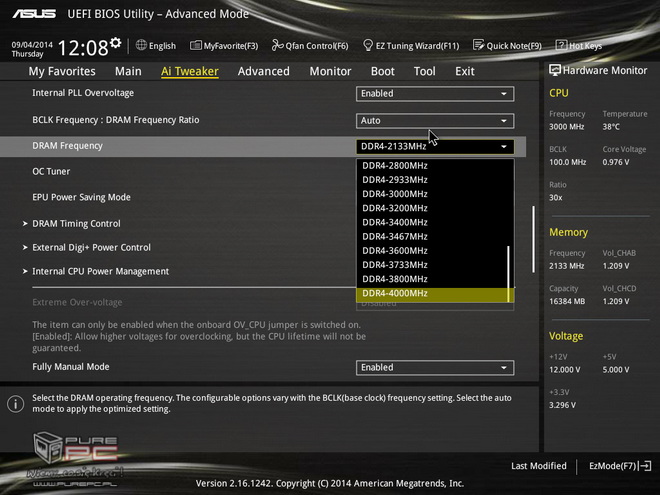The image size is (660, 495).
Task: Go to the Monitor tab
Action: click(330, 71)
